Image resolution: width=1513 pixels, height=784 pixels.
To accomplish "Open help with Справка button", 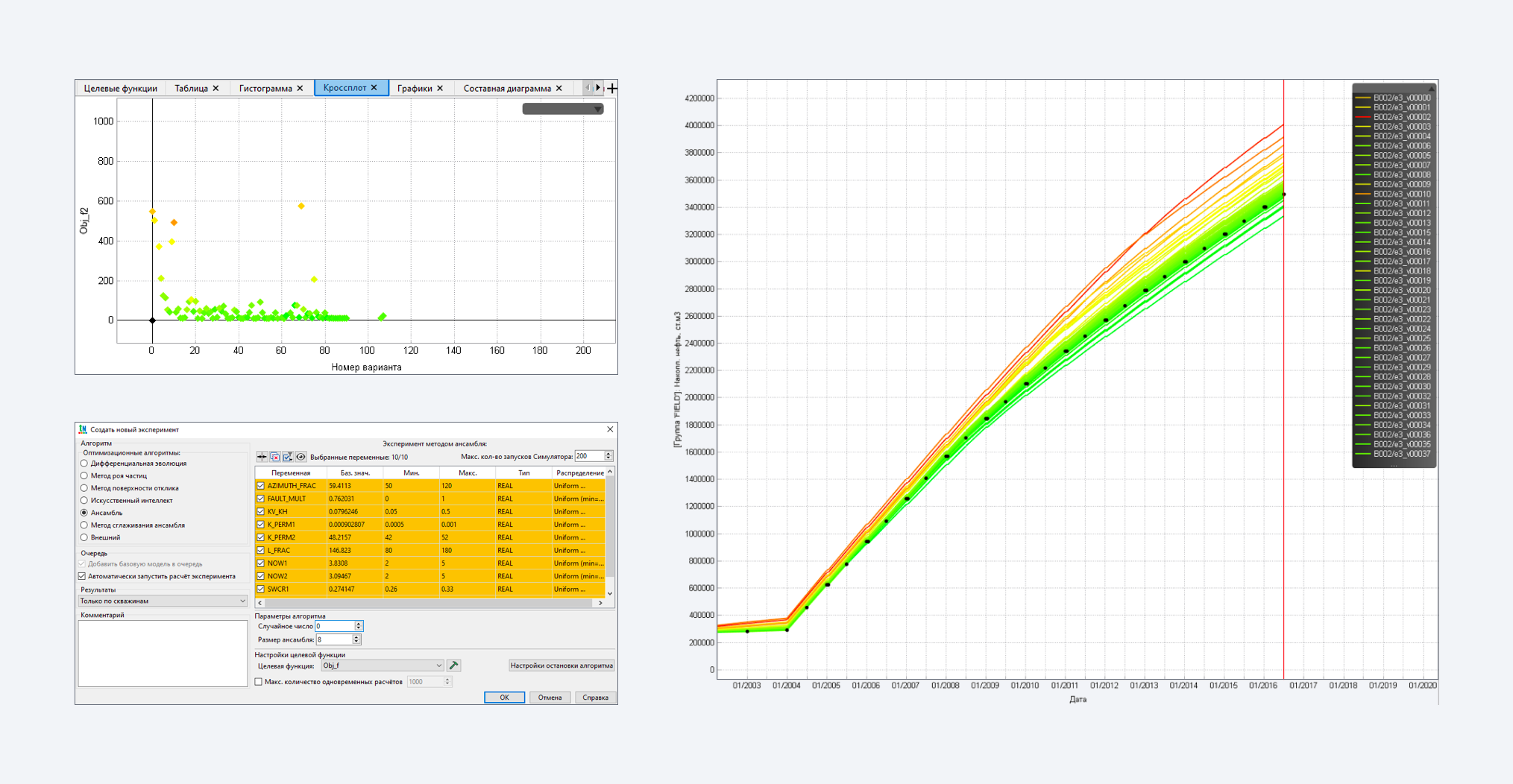I will (595, 698).
